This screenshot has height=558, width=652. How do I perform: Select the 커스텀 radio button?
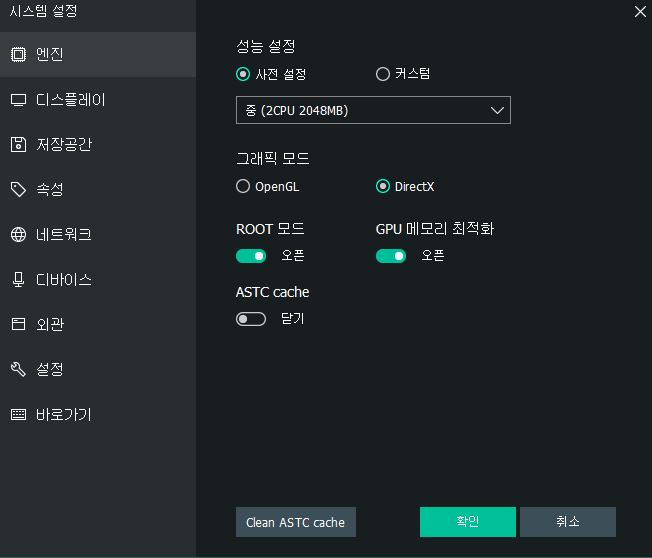point(383,74)
